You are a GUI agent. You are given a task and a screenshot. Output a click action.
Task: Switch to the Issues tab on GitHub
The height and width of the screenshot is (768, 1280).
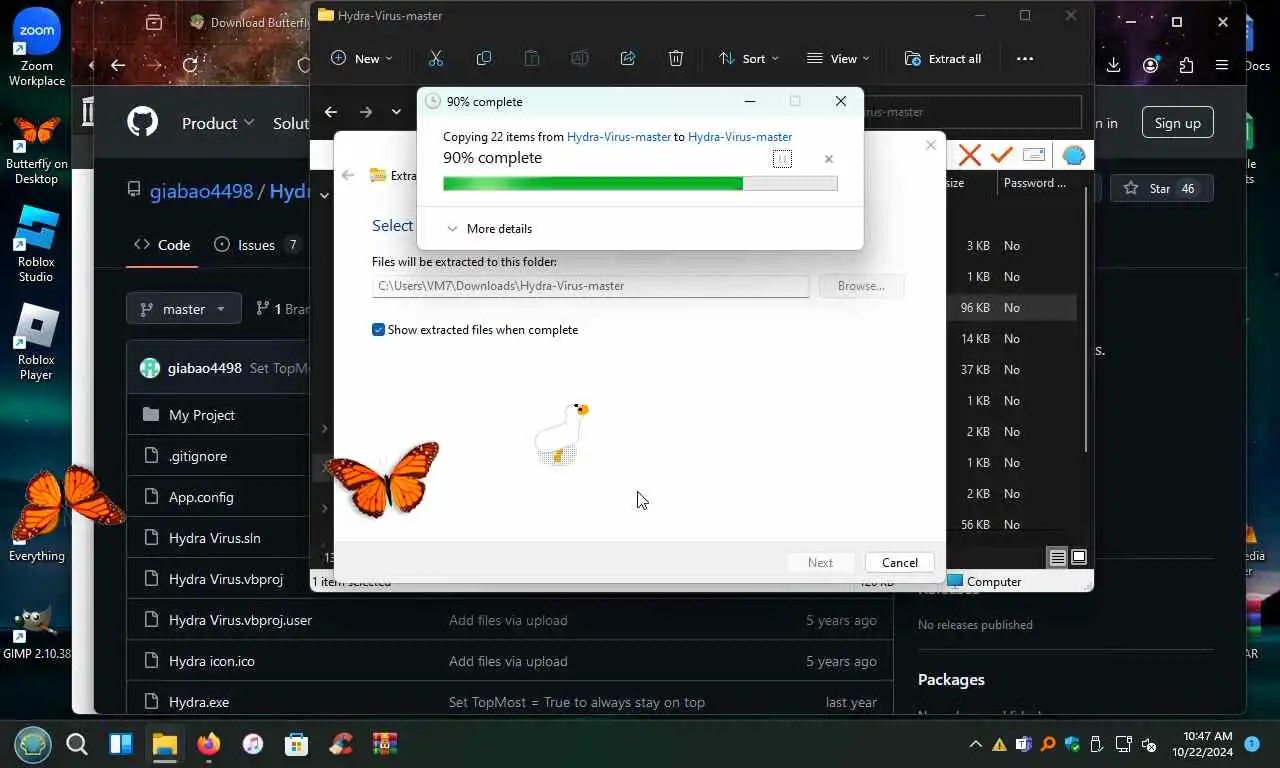(x=258, y=245)
